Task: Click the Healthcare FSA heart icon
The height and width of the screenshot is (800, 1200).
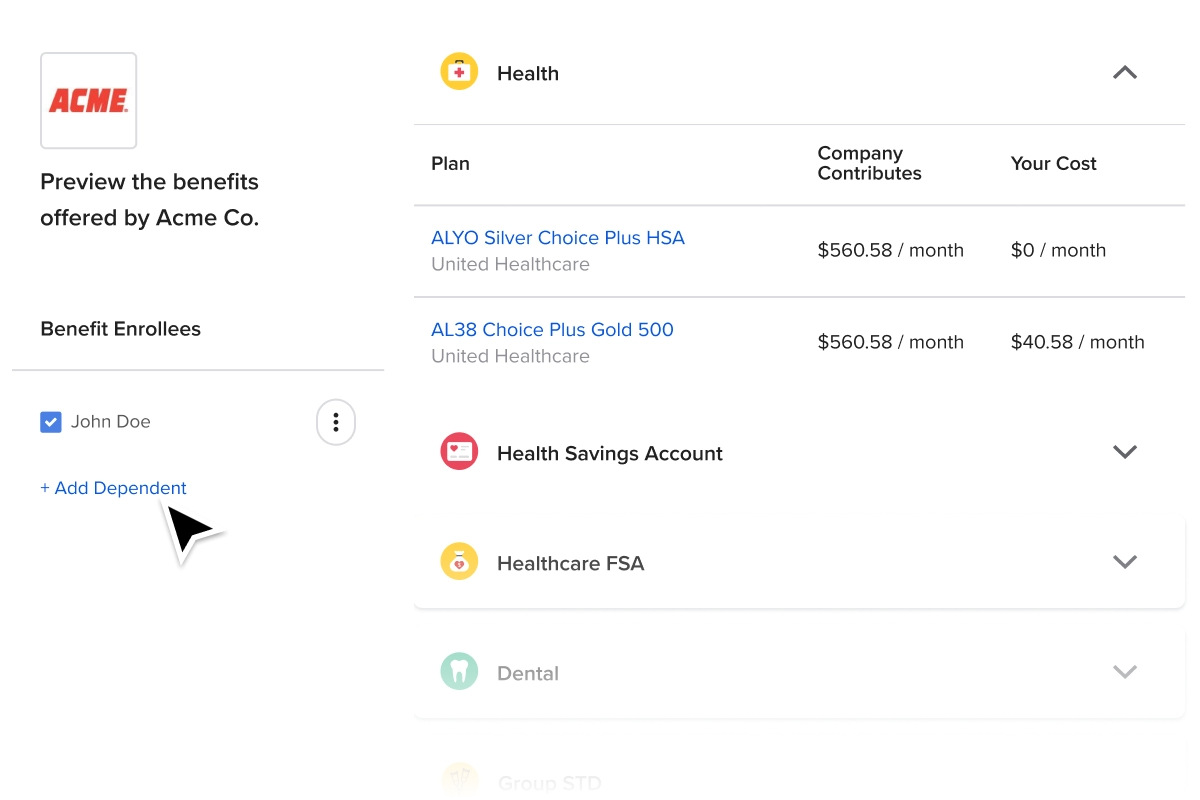Action: click(459, 561)
